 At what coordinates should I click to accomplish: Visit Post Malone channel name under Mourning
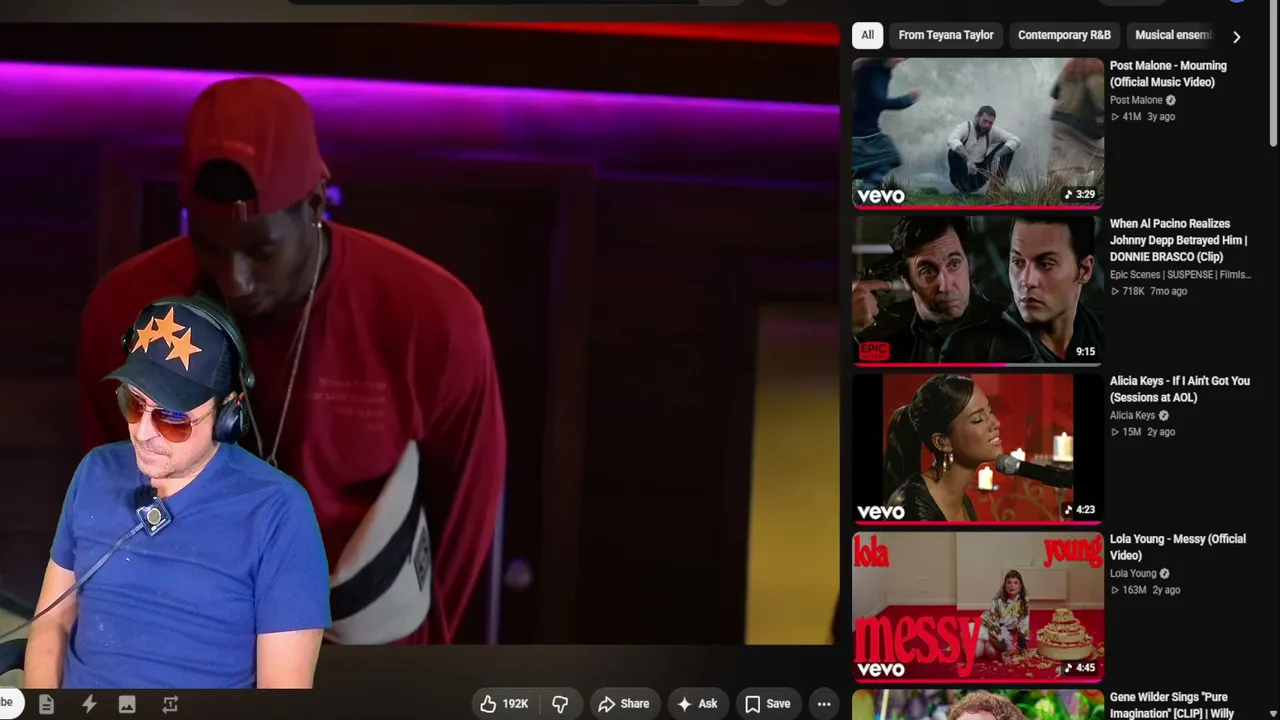(1136, 100)
